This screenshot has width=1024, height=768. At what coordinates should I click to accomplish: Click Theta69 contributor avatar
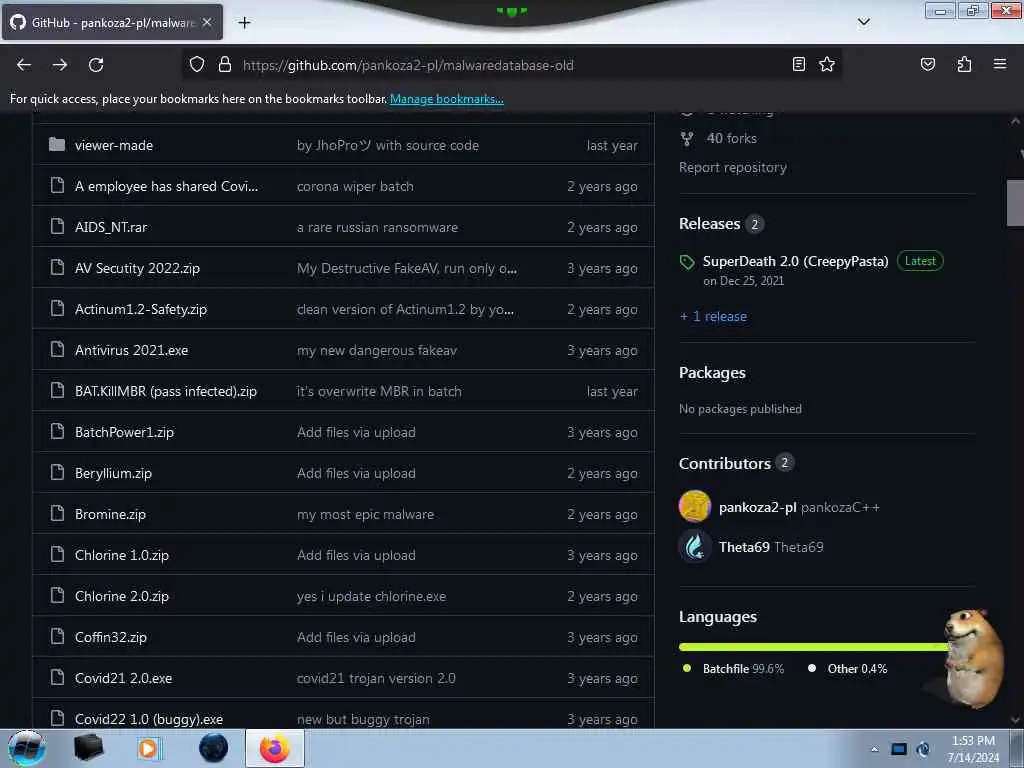pos(695,547)
